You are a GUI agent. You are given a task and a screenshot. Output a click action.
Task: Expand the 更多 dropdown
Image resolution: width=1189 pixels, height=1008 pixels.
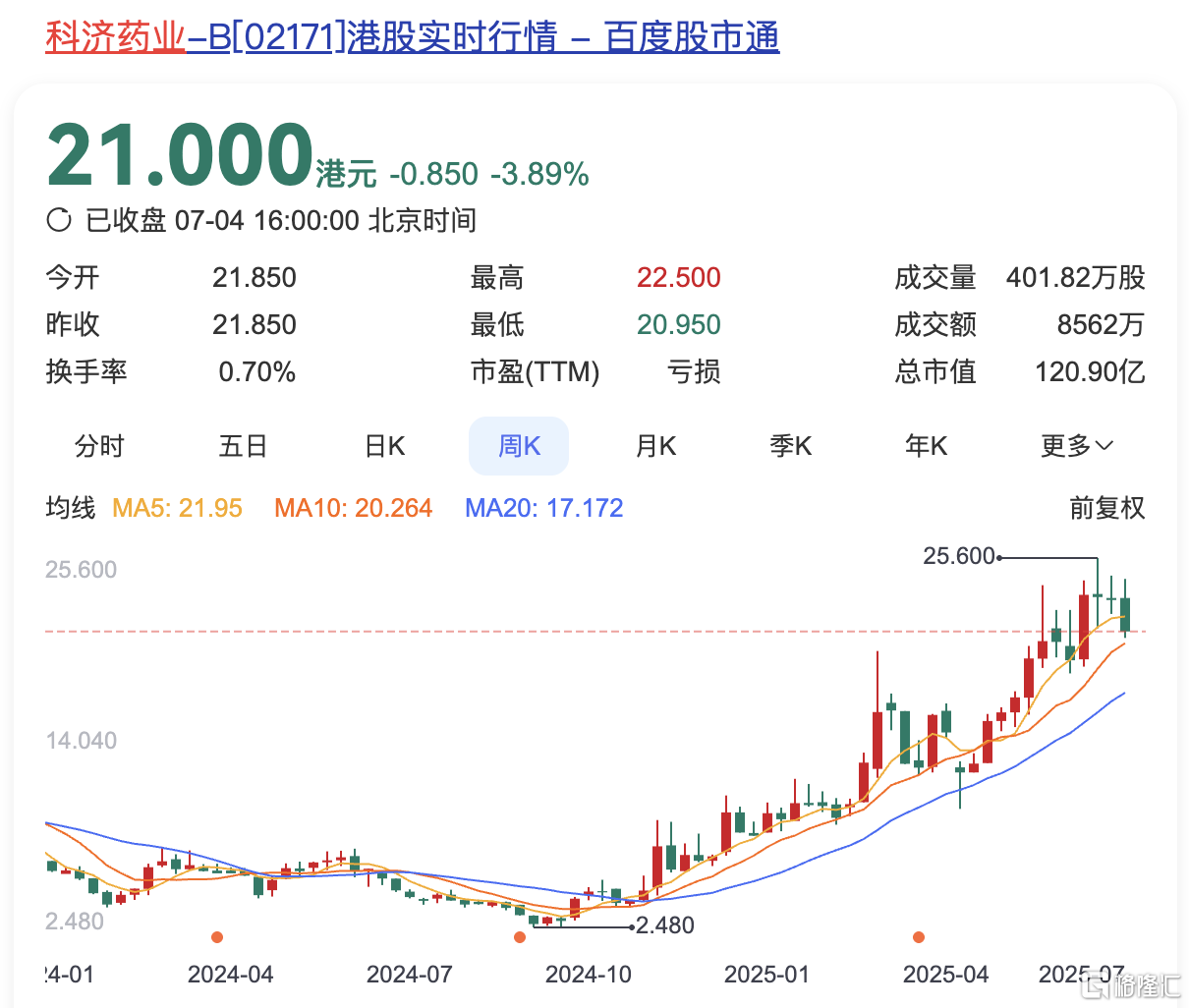(x=1077, y=446)
